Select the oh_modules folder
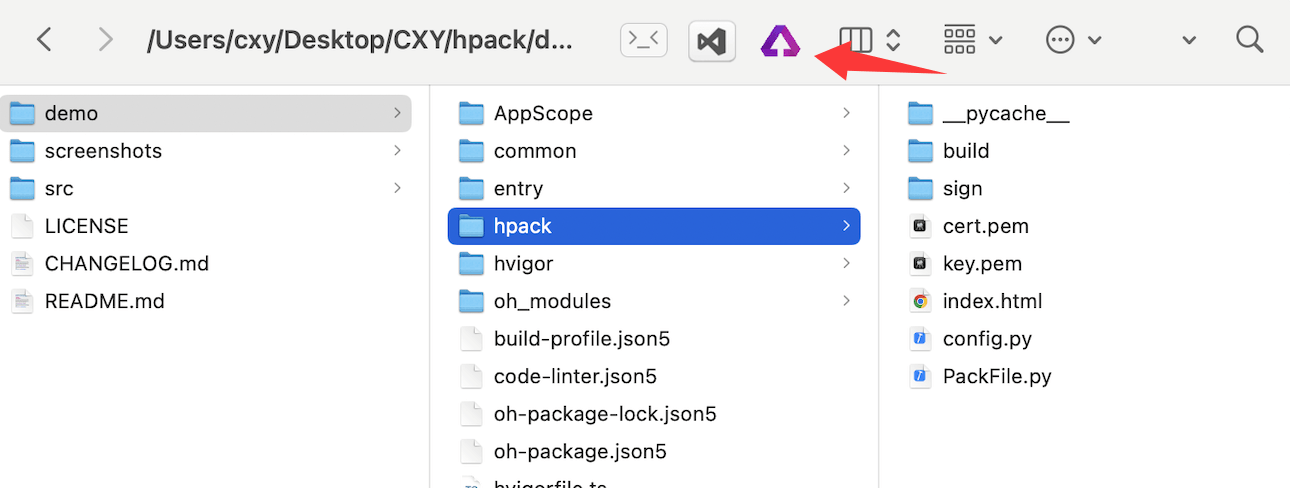Image resolution: width=1290 pixels, height=488 pixels. click(x=654, y=301)
